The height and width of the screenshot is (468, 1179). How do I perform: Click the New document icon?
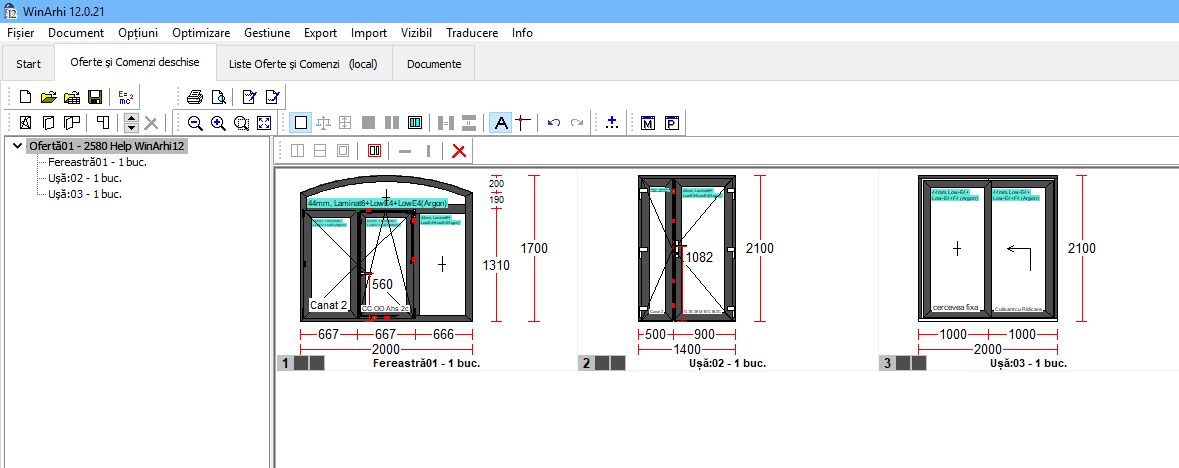point(26,97)
